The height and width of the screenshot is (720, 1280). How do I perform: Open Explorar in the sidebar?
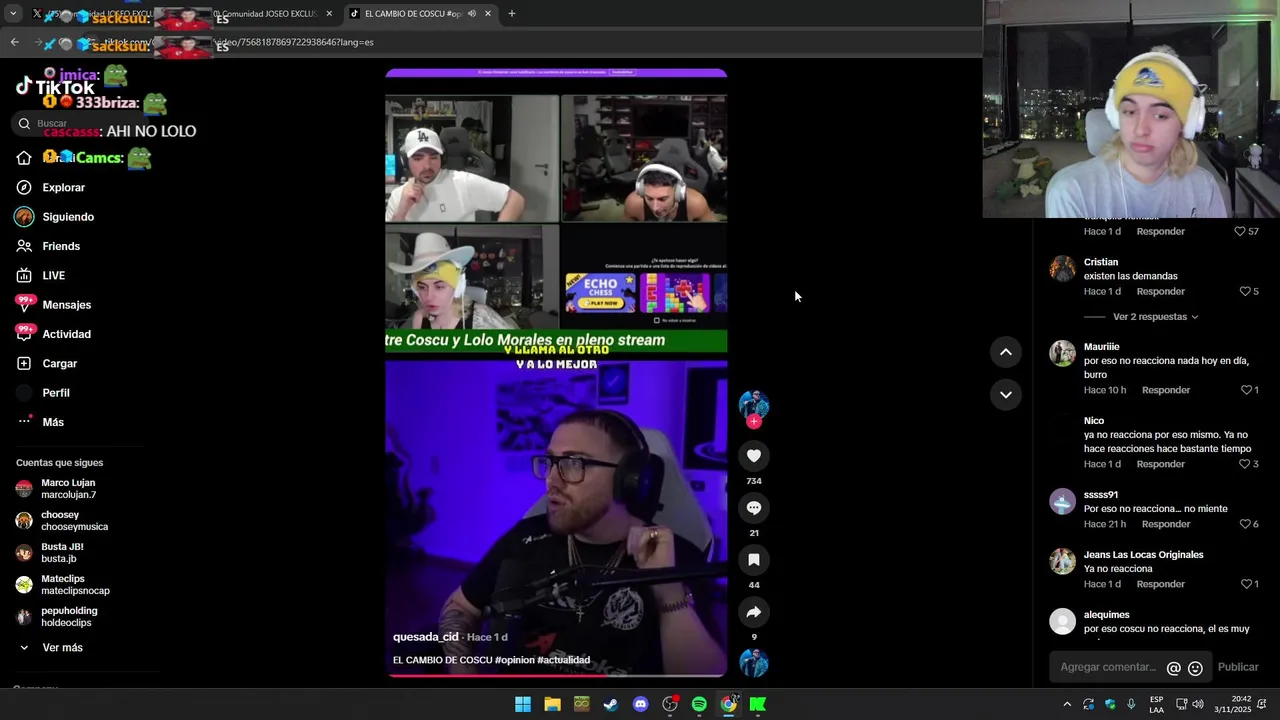point(63,188)
